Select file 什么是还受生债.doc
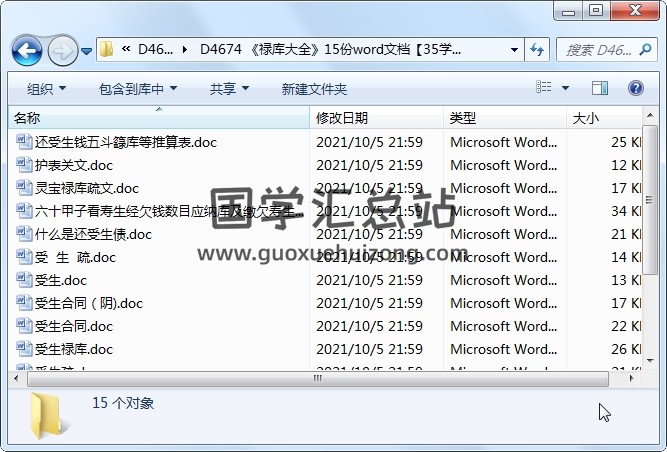This screenshot has height=452, width=667. (93, 234)
